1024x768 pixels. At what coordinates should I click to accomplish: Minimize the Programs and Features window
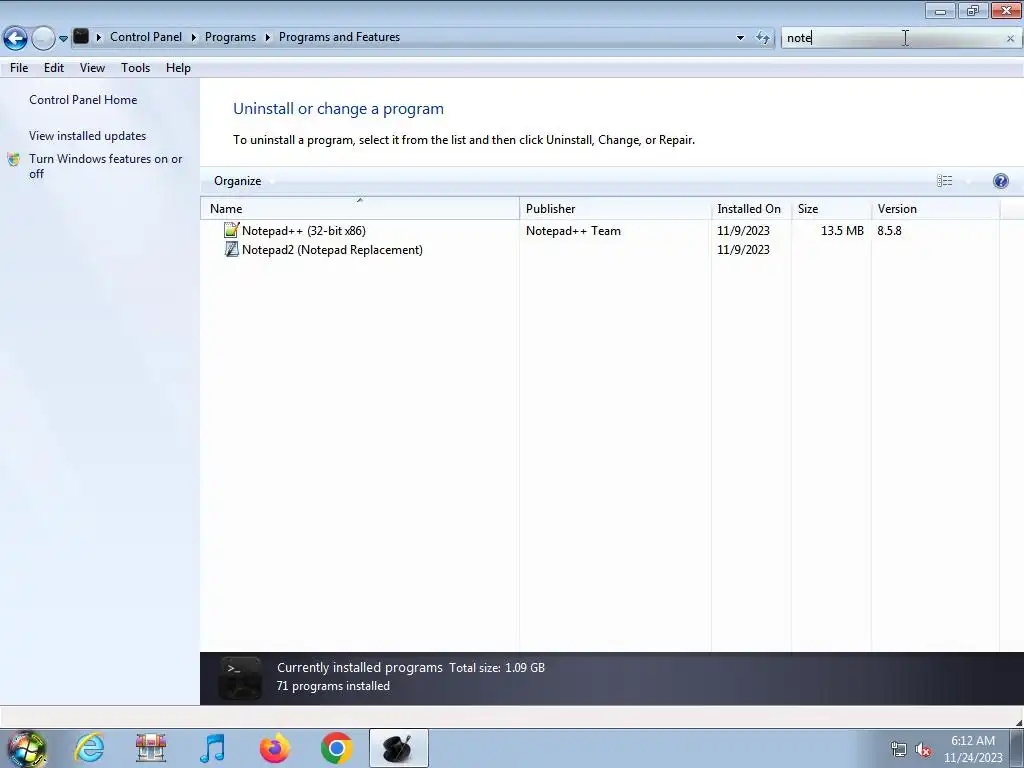coord(940,10)
